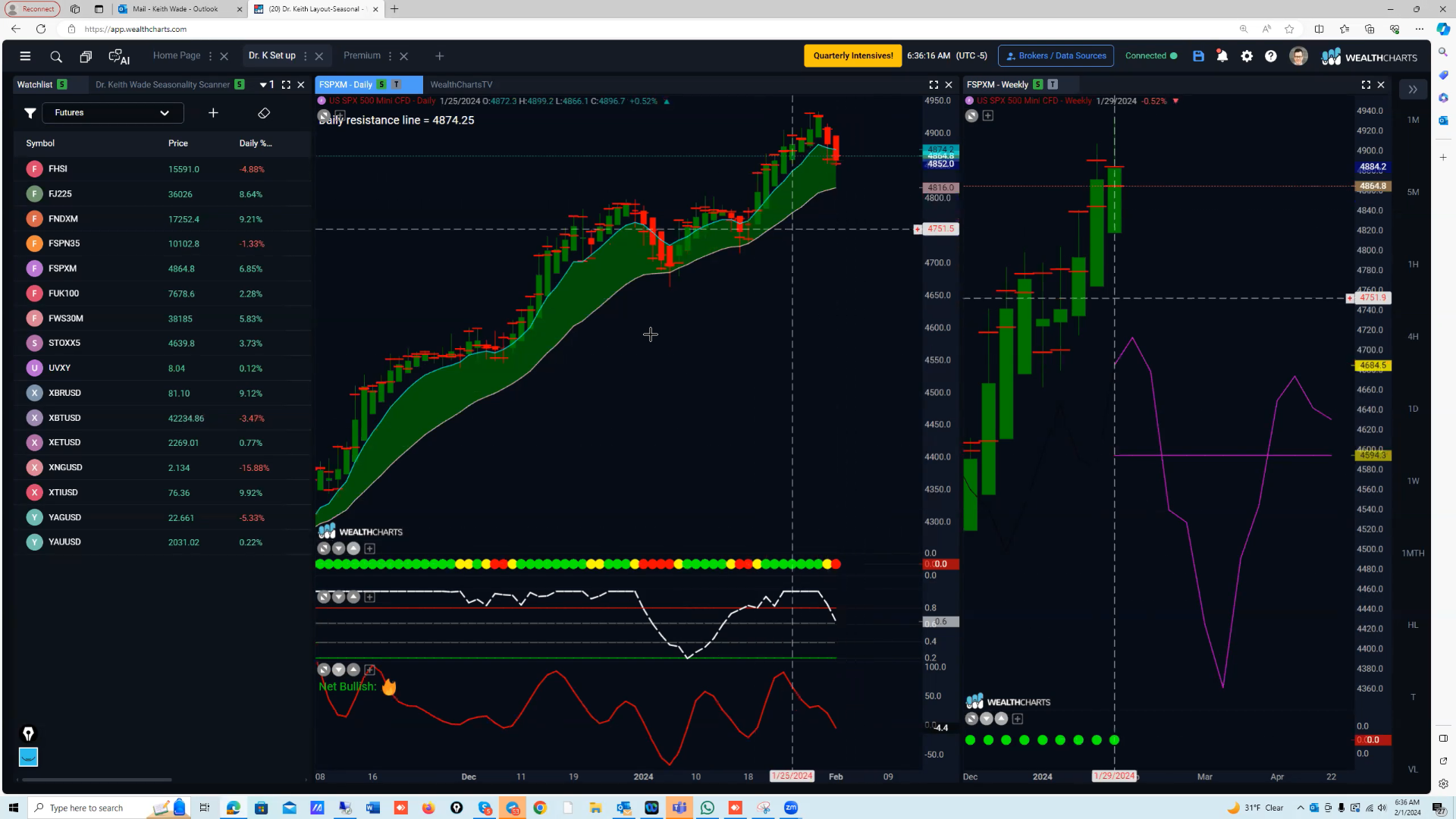Screen dimensions: 1456x819
Task: Toggle the S badge on FSPXM Daily tab
Action: tap(381, 85)
